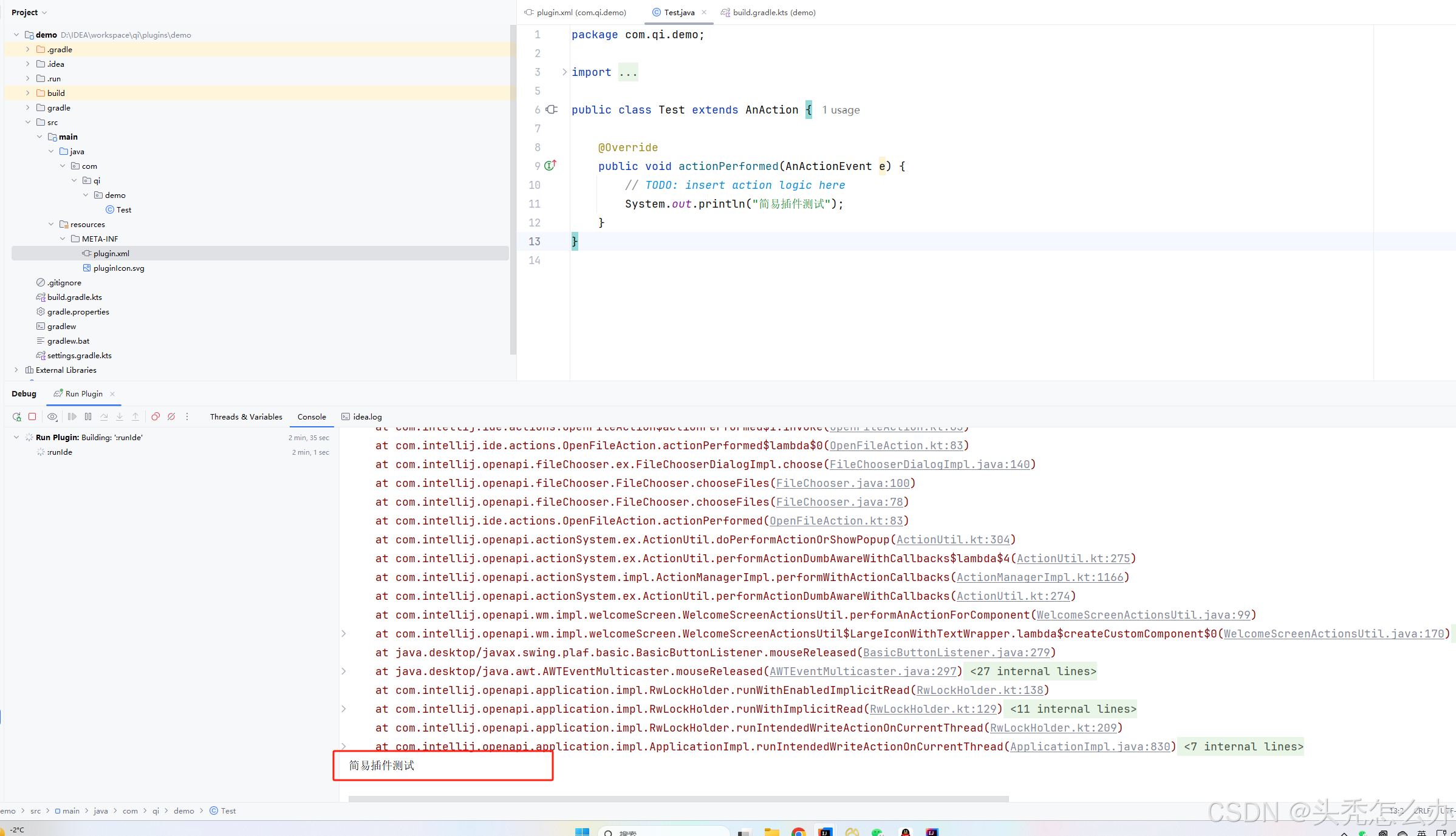Click the override gutter icon on line 9
1456x836 pixels.
[x=550, y=166]
